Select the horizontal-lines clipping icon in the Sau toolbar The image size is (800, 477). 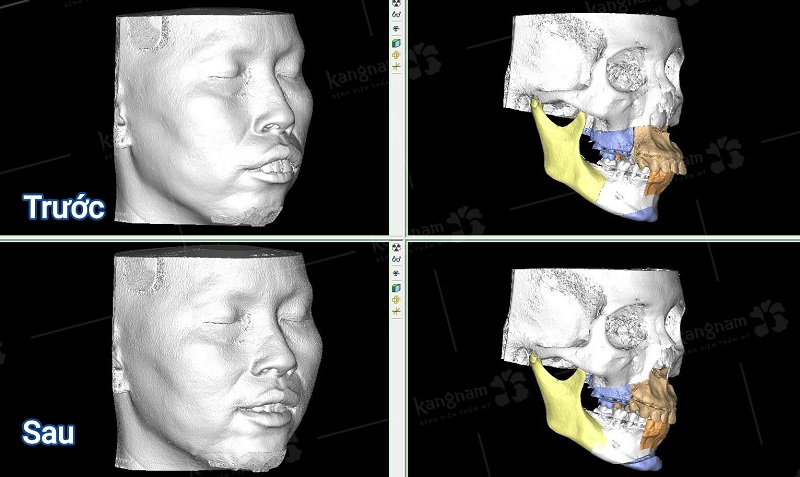[396, 273]
